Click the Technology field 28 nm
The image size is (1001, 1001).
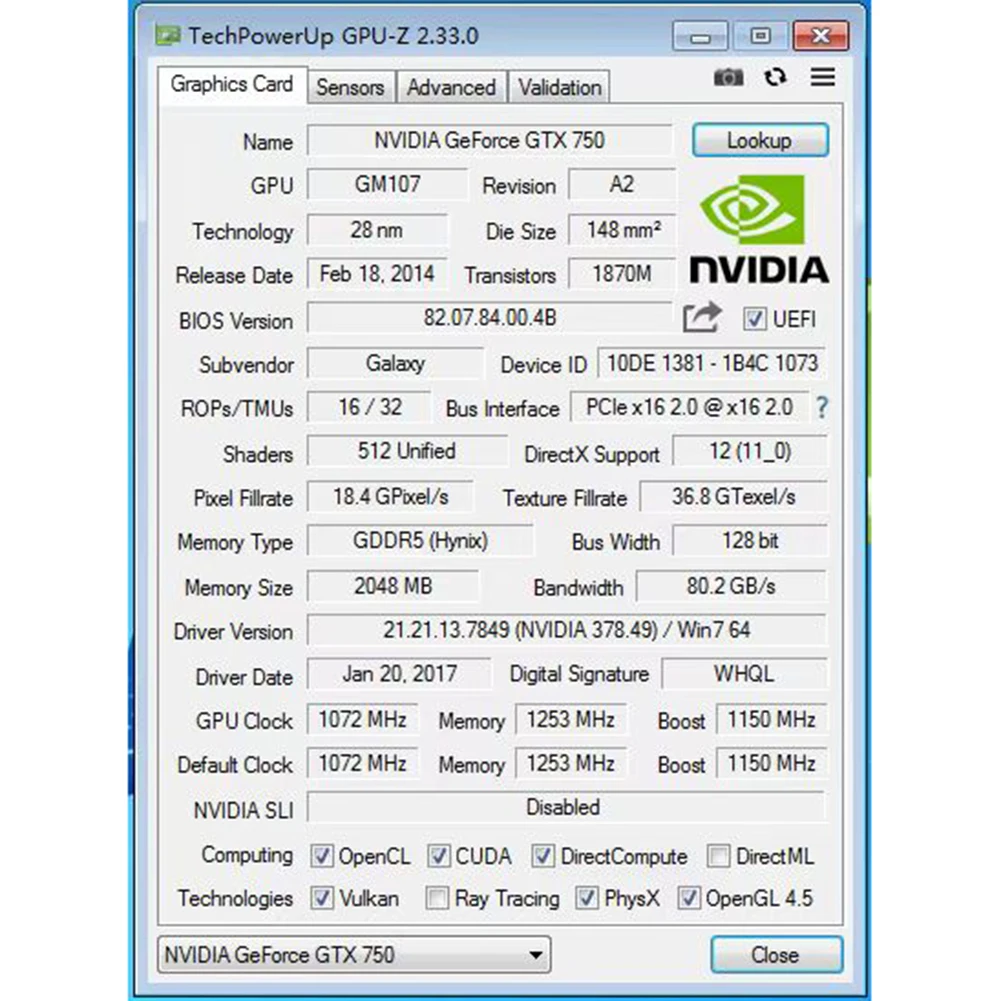[x=377, y=230]
